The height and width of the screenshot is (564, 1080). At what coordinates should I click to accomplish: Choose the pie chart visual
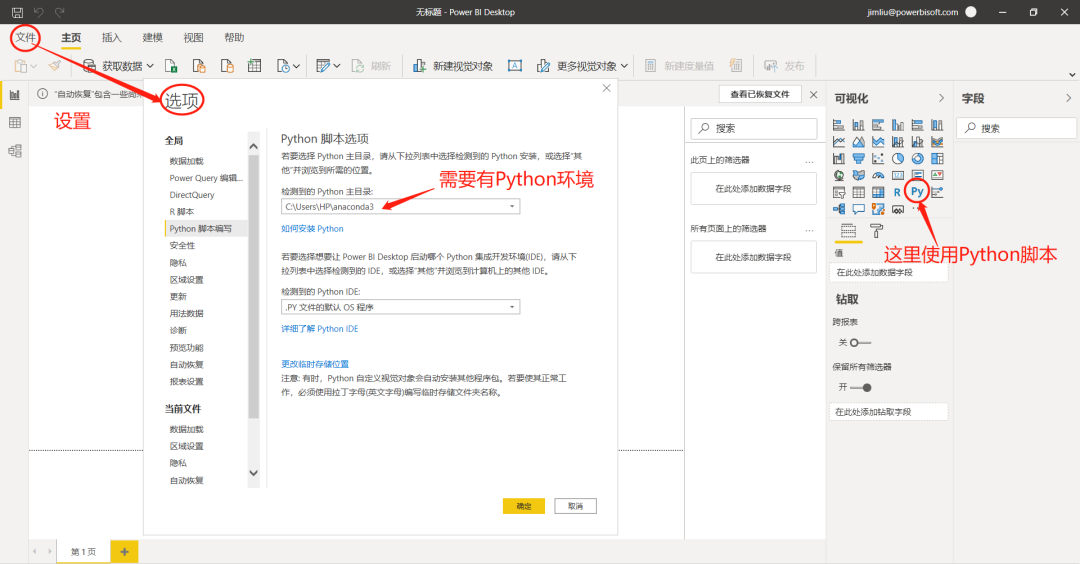pos(897,158)
